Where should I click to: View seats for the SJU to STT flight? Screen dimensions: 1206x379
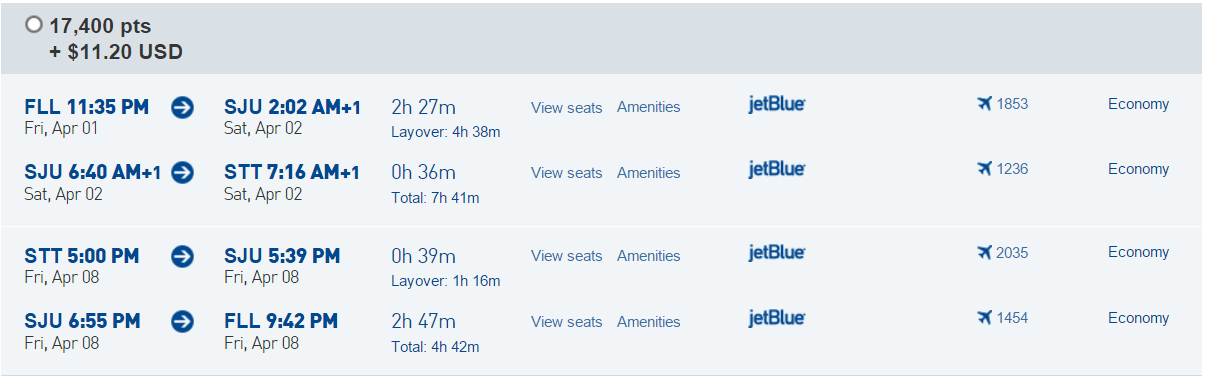(567, 173)
